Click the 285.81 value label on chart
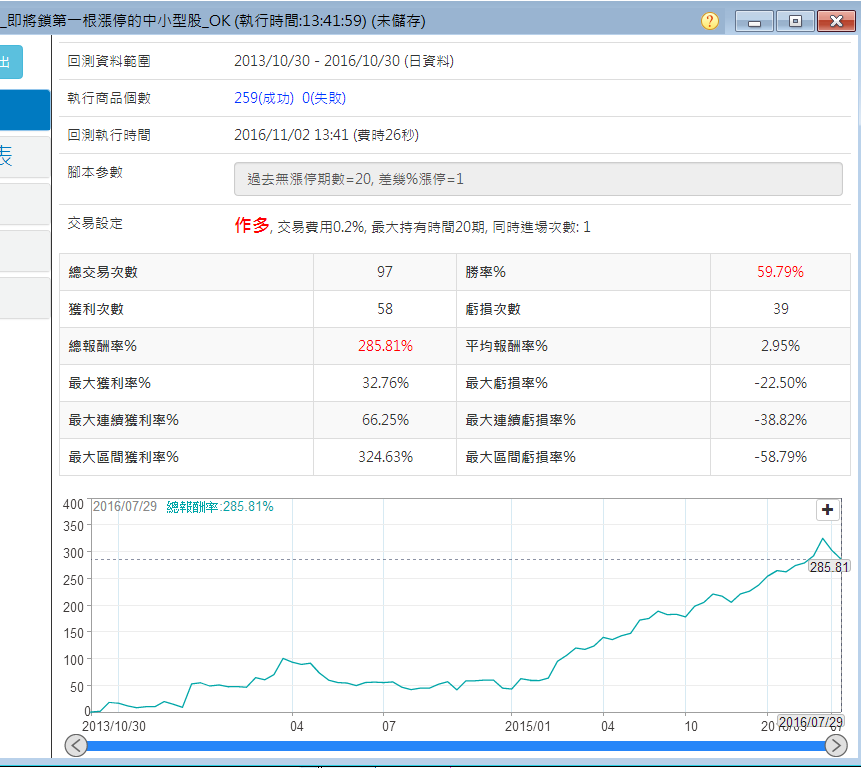Viewport: 861px width, 768px height. point(828,567)
